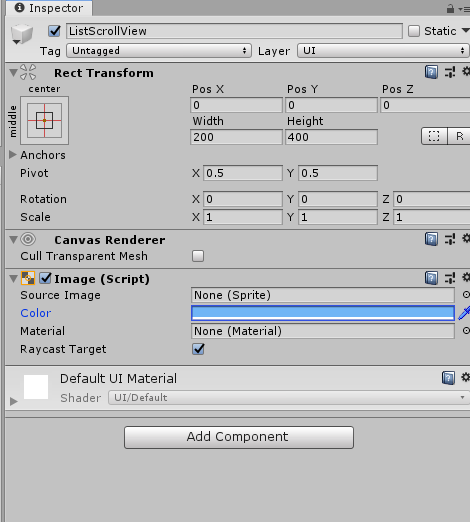Screen dimensions: 470x522
Task: Collapse the Canvas Renderer component
Action: pos(13,239)
